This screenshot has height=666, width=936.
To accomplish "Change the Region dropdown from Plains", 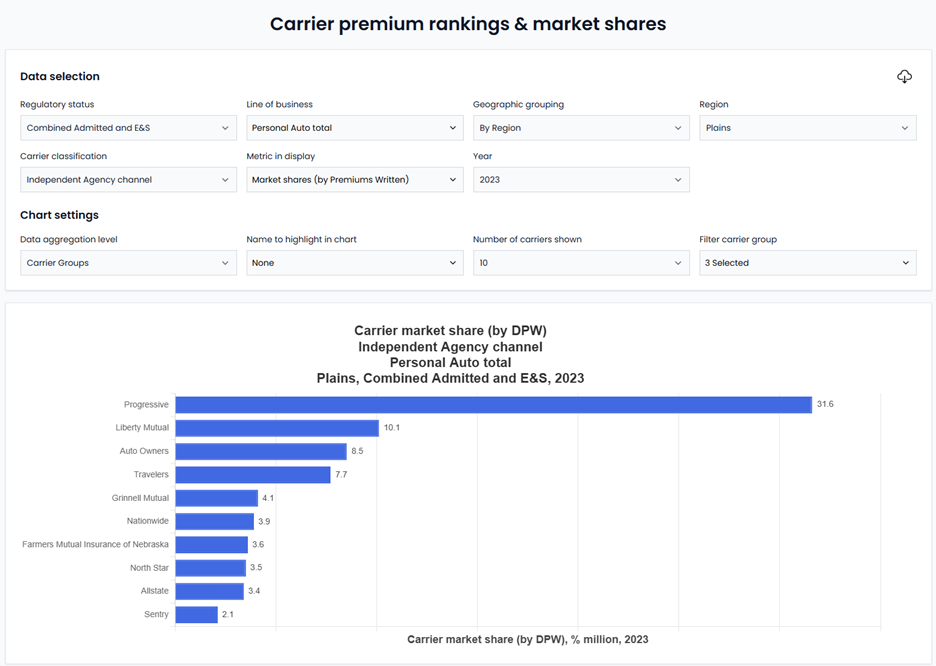I will [808, 128].
